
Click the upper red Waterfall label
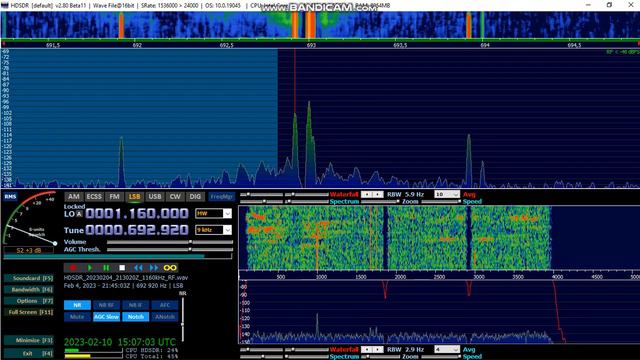click(344, 195)
